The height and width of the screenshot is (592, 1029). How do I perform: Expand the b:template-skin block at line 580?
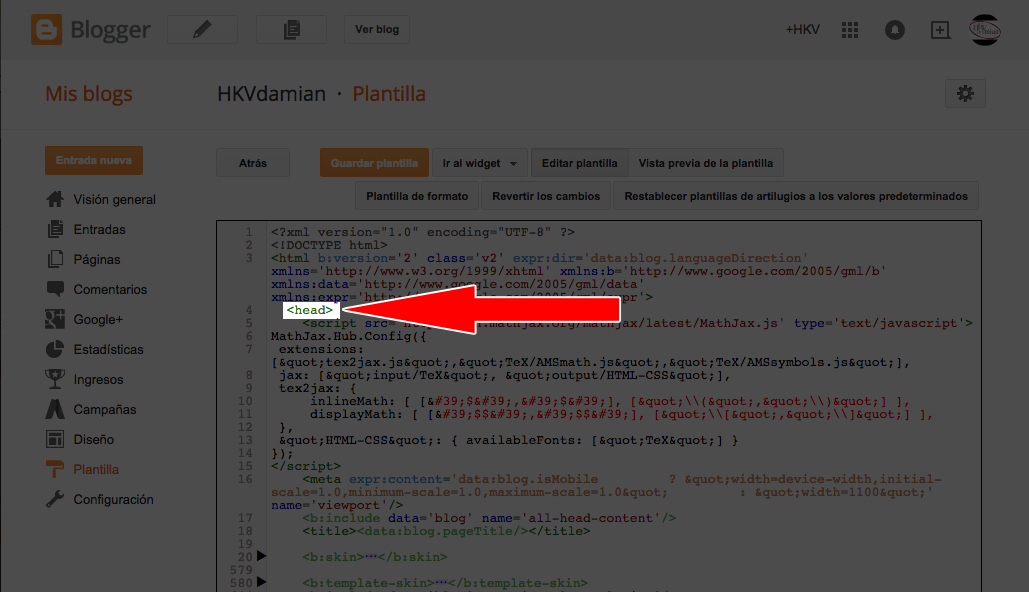[x=261, y=581]
